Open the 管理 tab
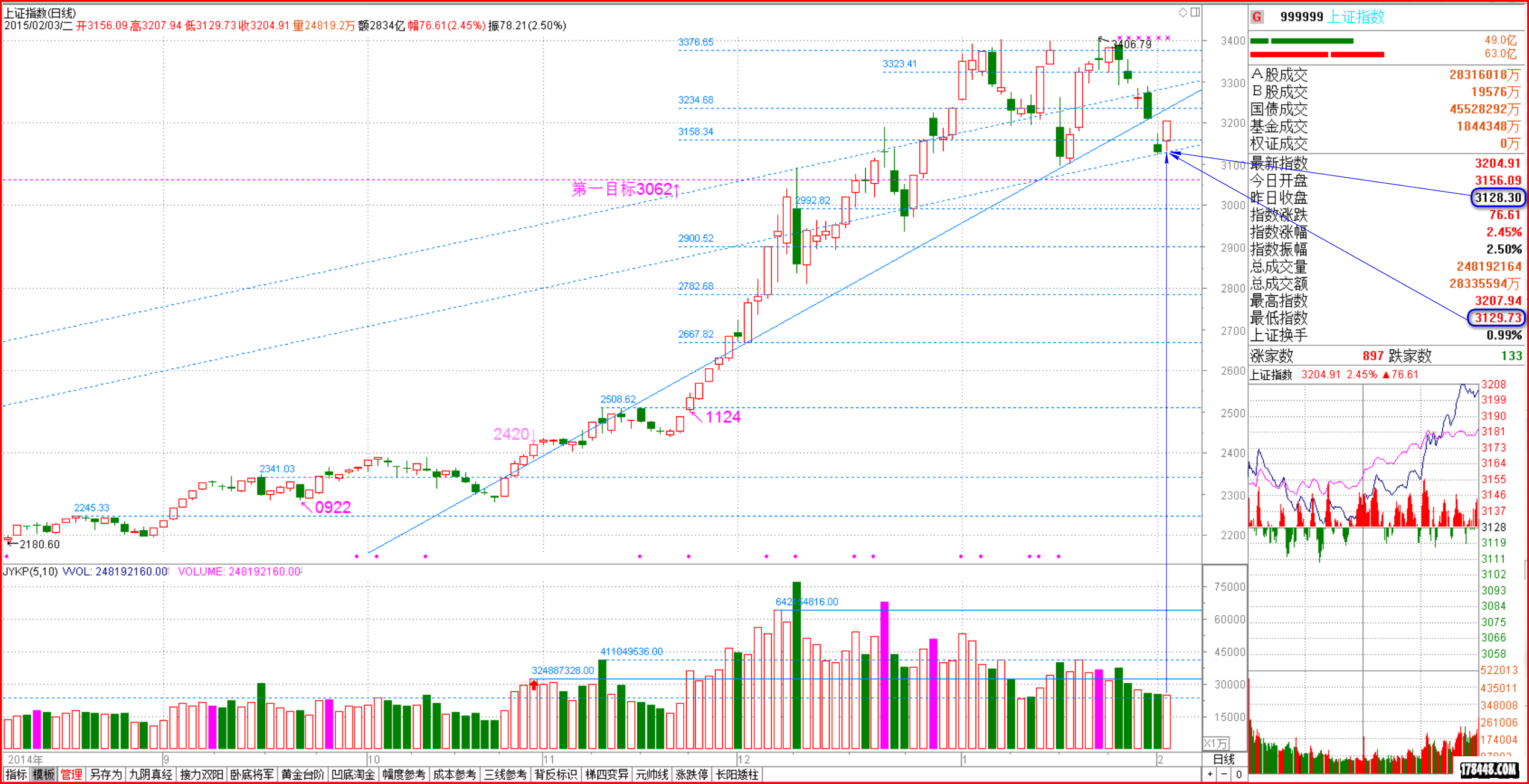Screen dimensions: 1529x784 point(71,774)
